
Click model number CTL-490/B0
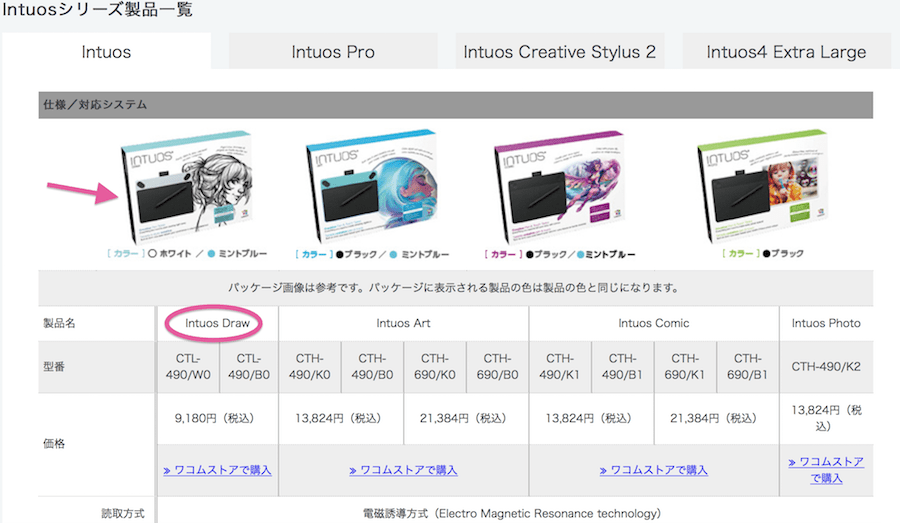(249, 367)
